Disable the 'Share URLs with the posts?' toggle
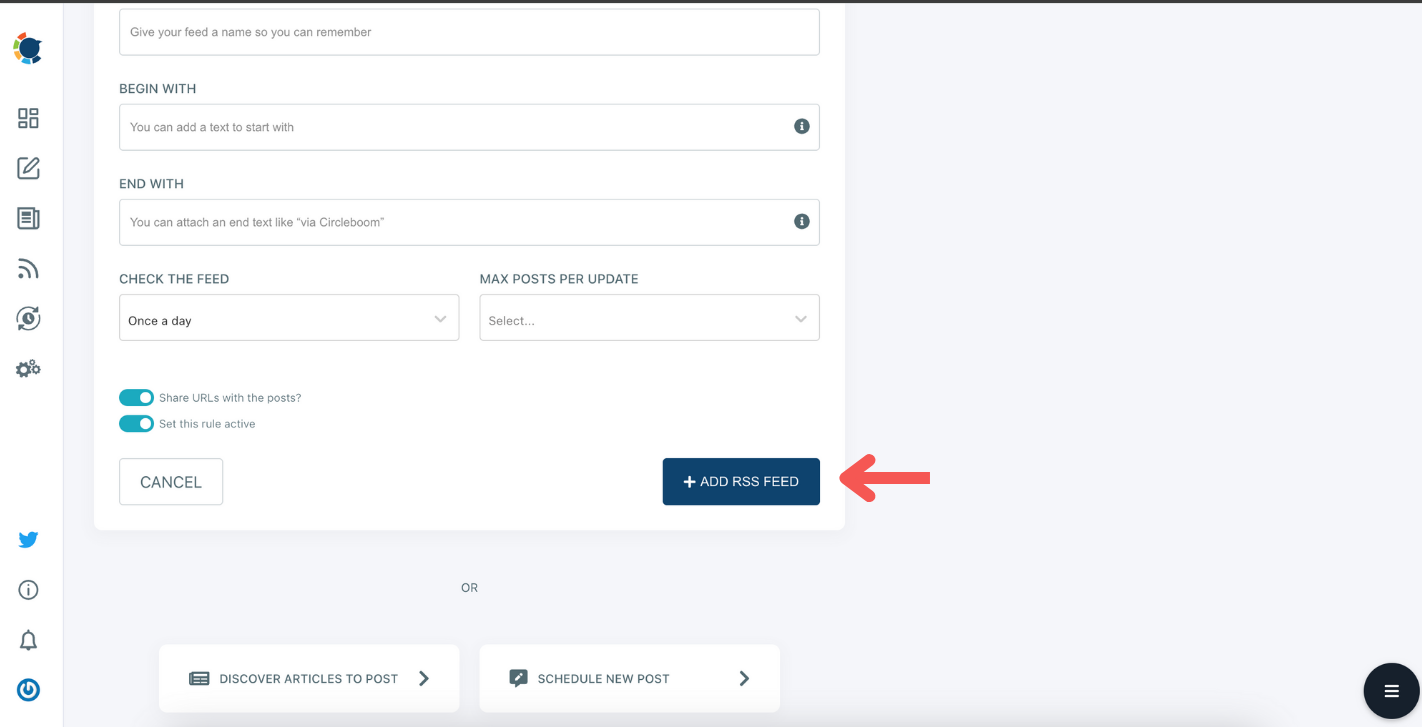This screenshot has width=1422, height=727. coord(136,397)
